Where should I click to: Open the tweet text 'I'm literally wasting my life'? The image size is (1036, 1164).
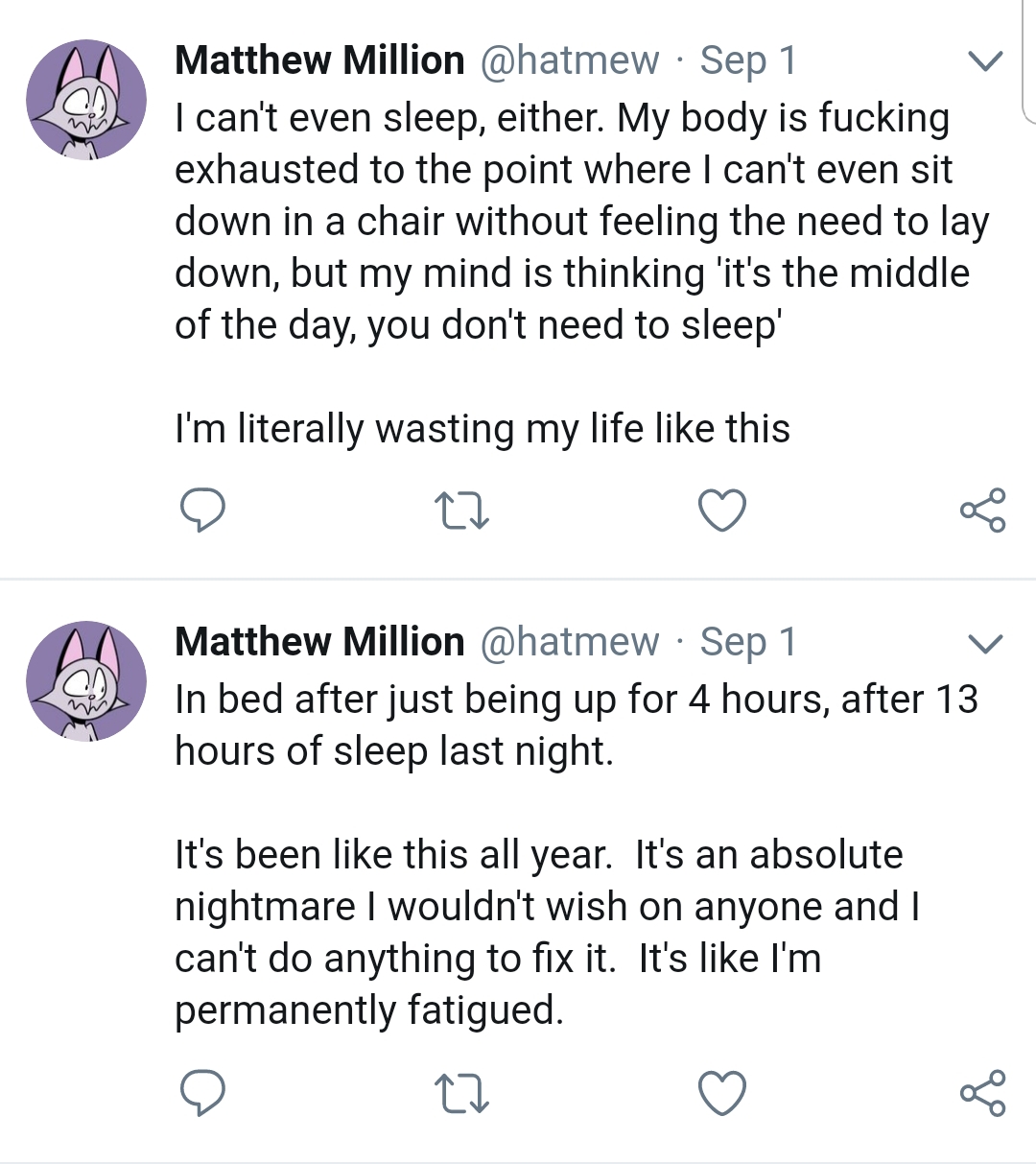pos(482,428)
